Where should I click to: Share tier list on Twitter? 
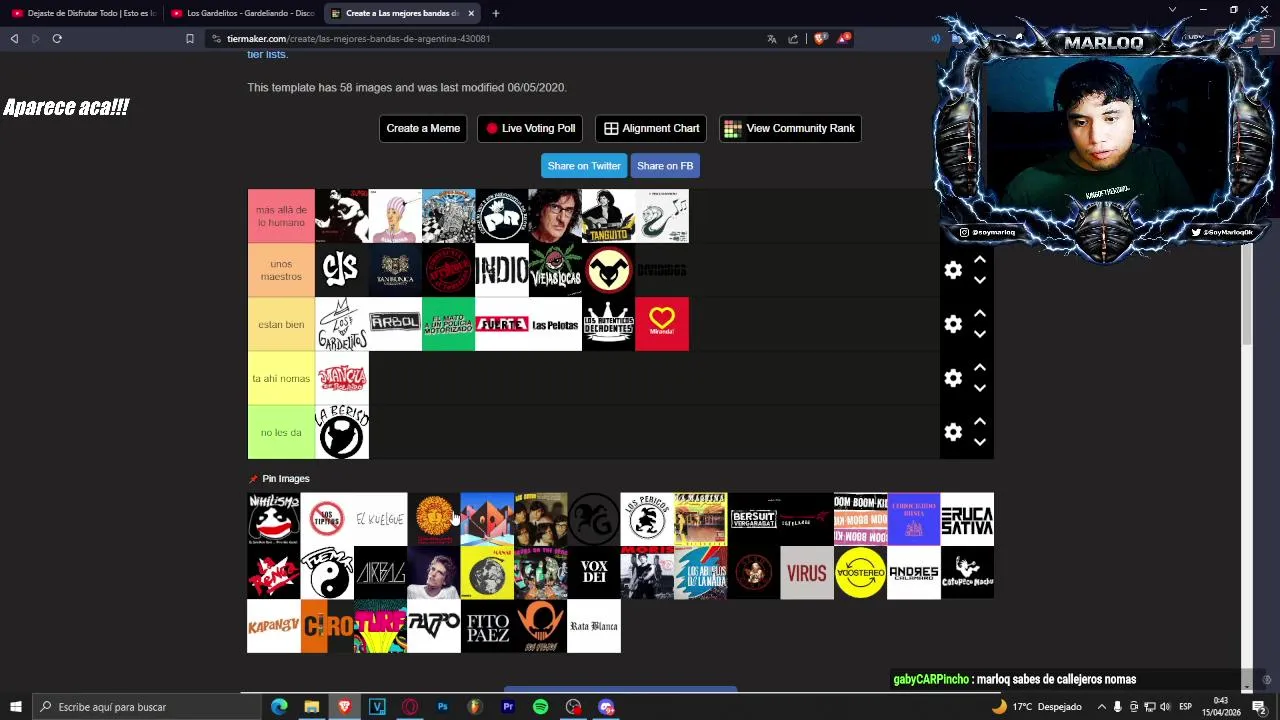[x=584, y=166]
